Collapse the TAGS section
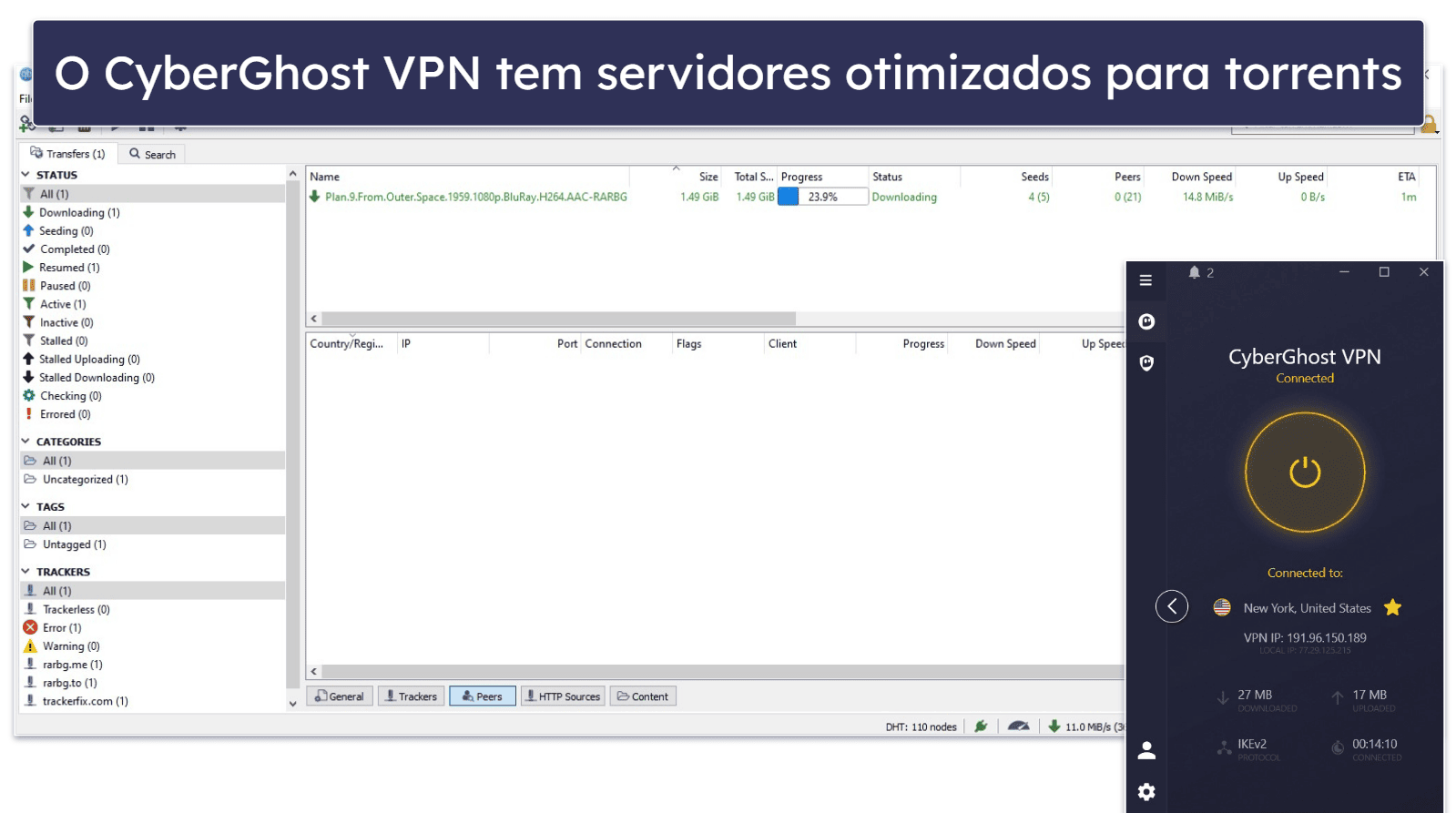Viewport: 1456px width, 813px height. tap(25, 506)
